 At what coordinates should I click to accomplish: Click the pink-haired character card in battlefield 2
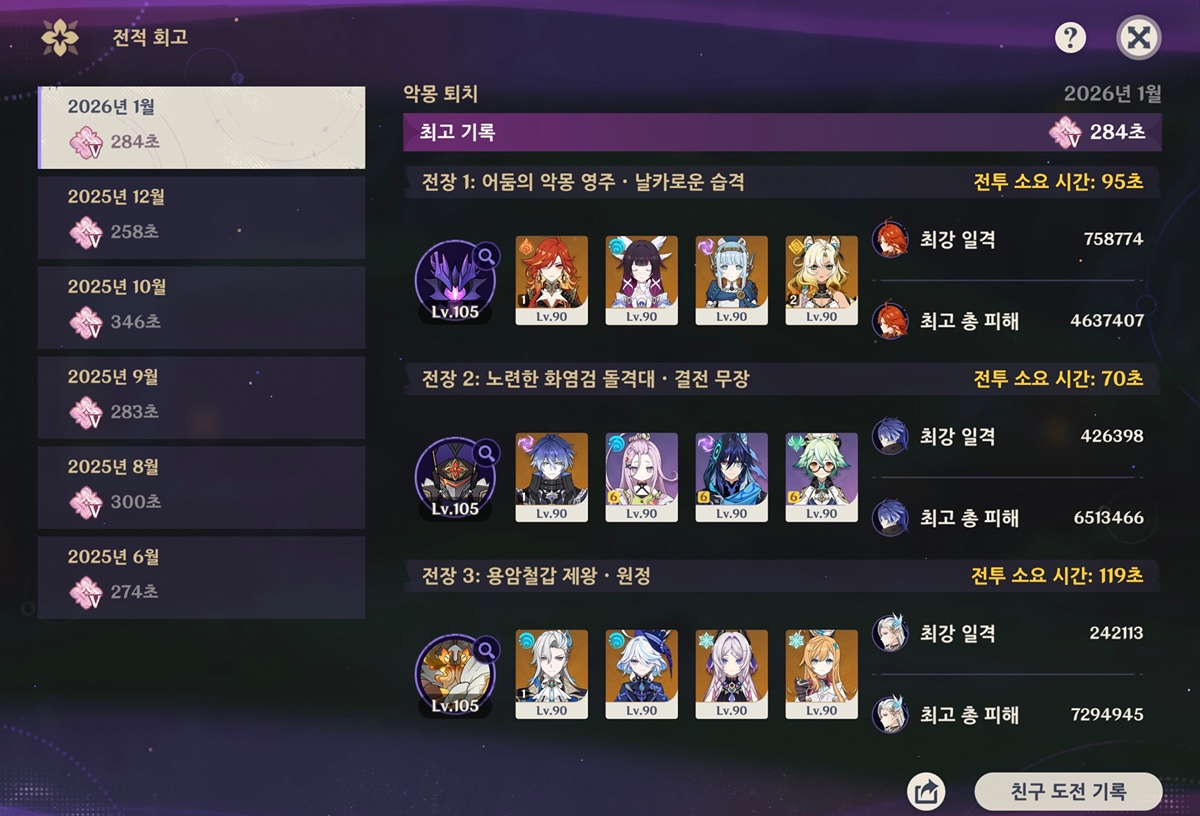click(642, 477)
